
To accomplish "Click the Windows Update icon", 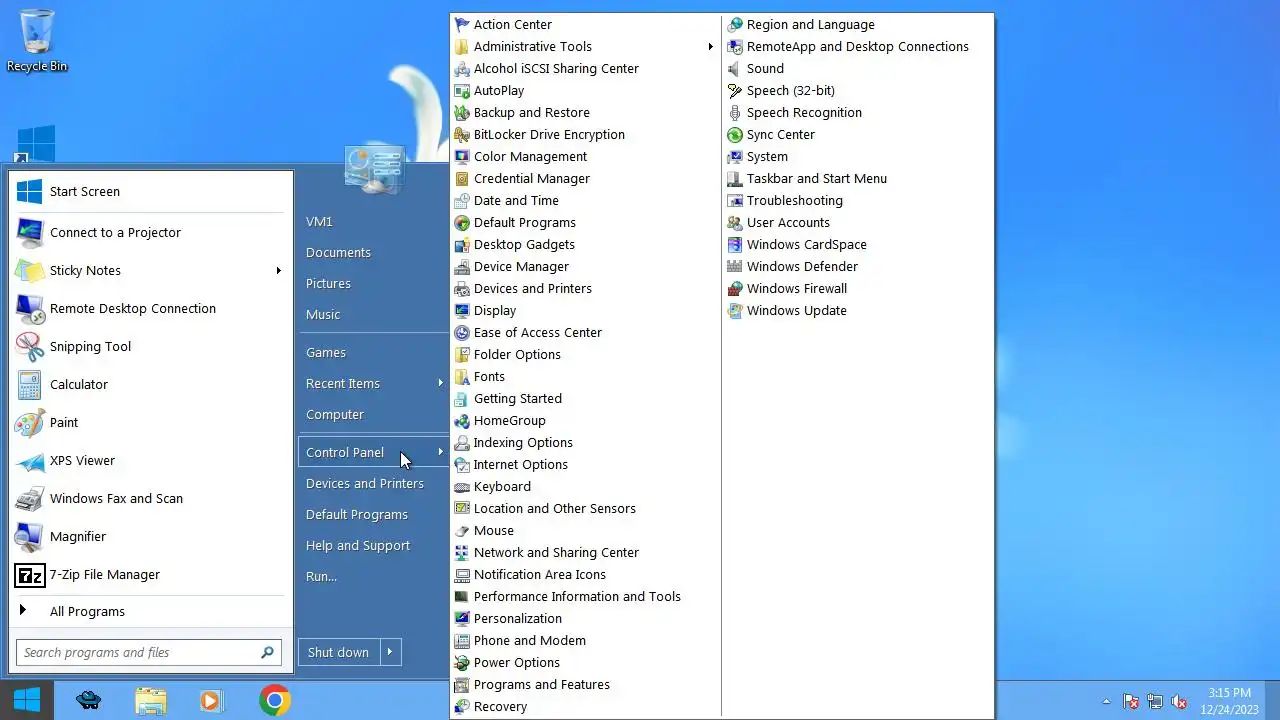I will tap(735, 310).
